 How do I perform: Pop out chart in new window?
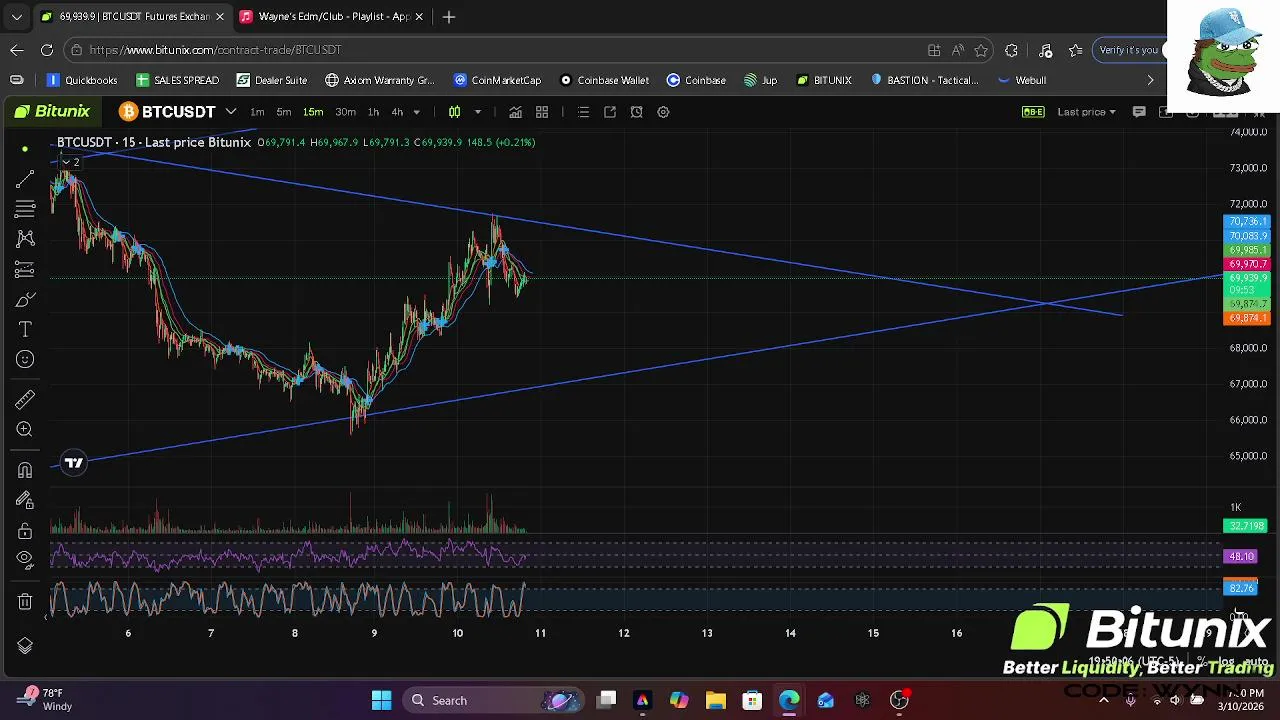pyautogui.click(x=610, y=112)
